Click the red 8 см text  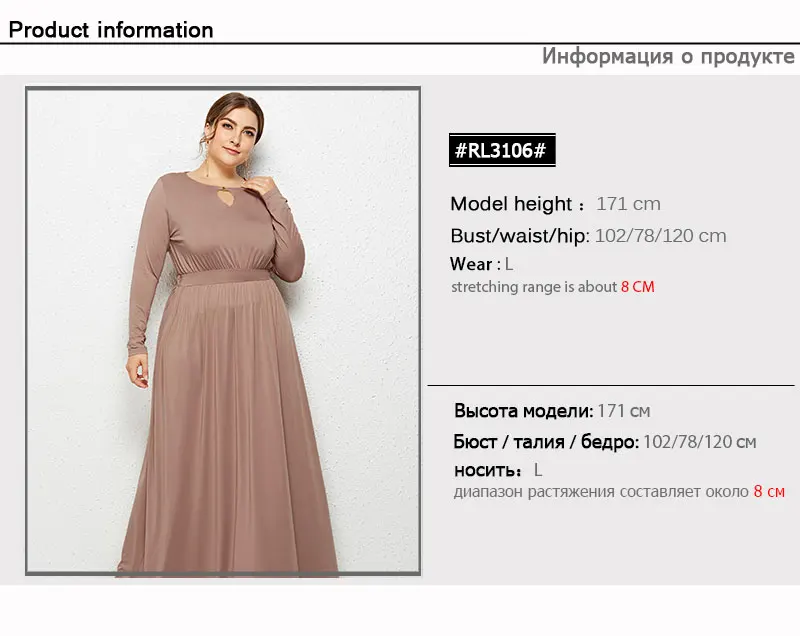tap(769, 492)
